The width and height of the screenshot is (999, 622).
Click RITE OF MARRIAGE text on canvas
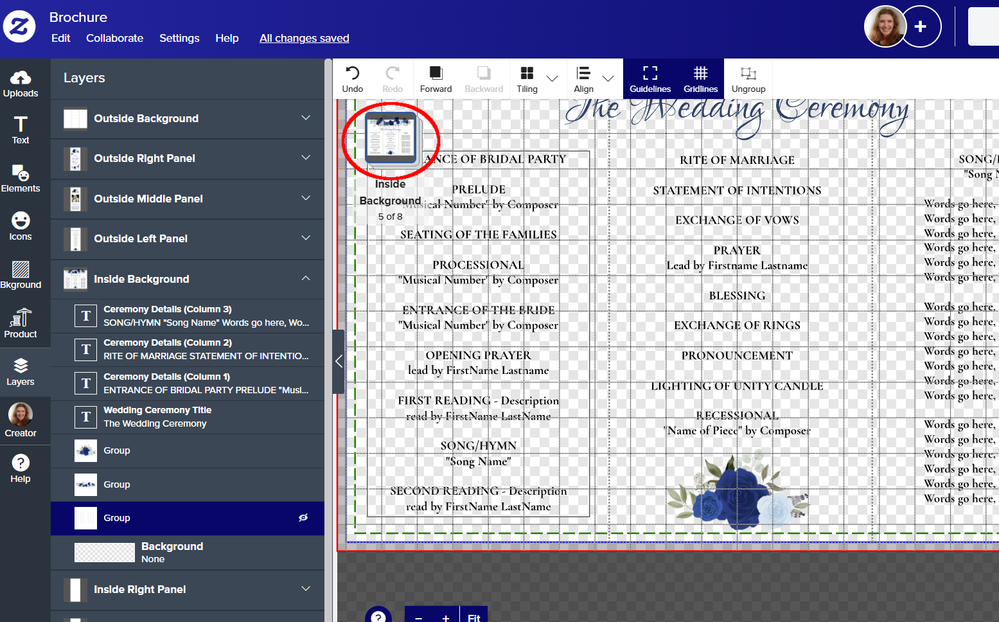pos(737,160)
